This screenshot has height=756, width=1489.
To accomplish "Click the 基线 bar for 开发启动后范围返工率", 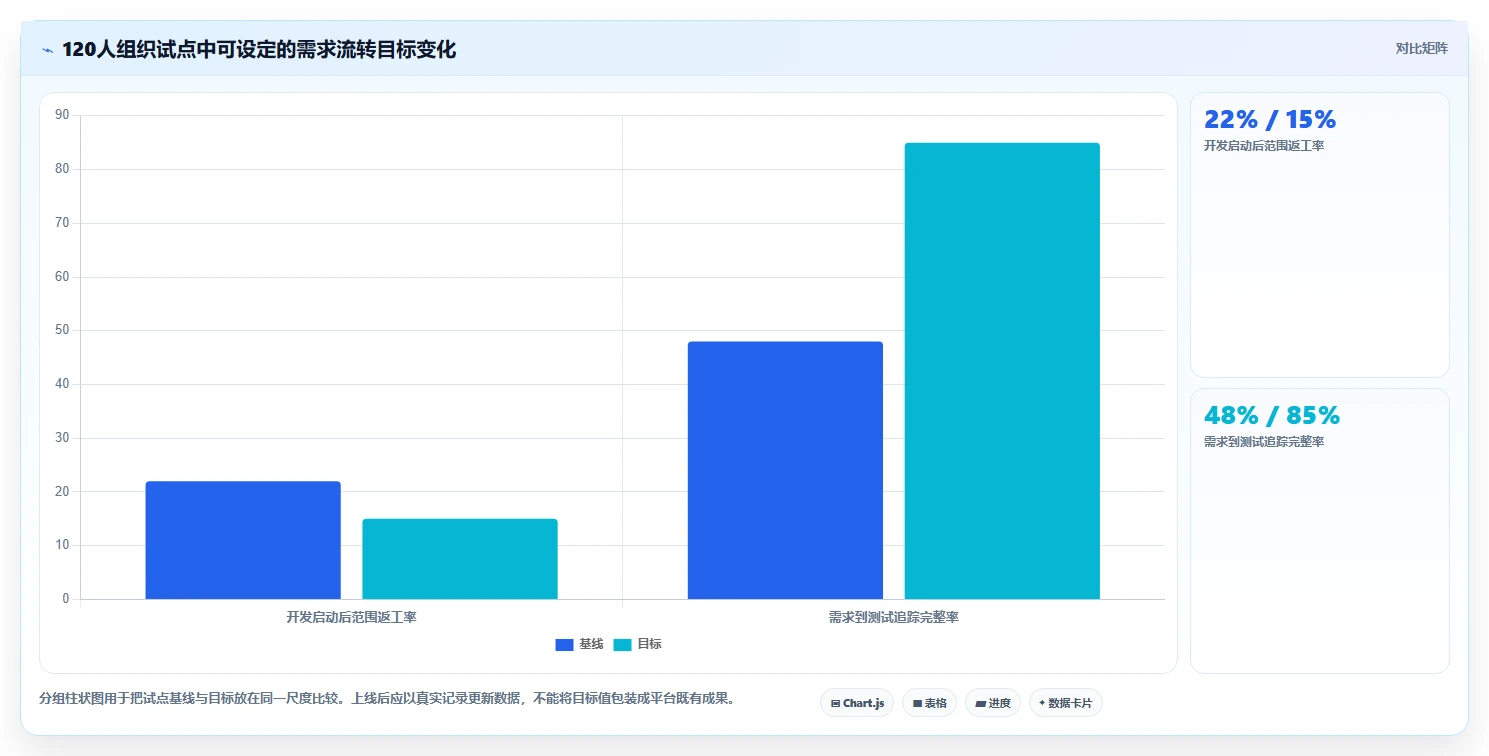I will pyautogui.click(x=243, y=540).
